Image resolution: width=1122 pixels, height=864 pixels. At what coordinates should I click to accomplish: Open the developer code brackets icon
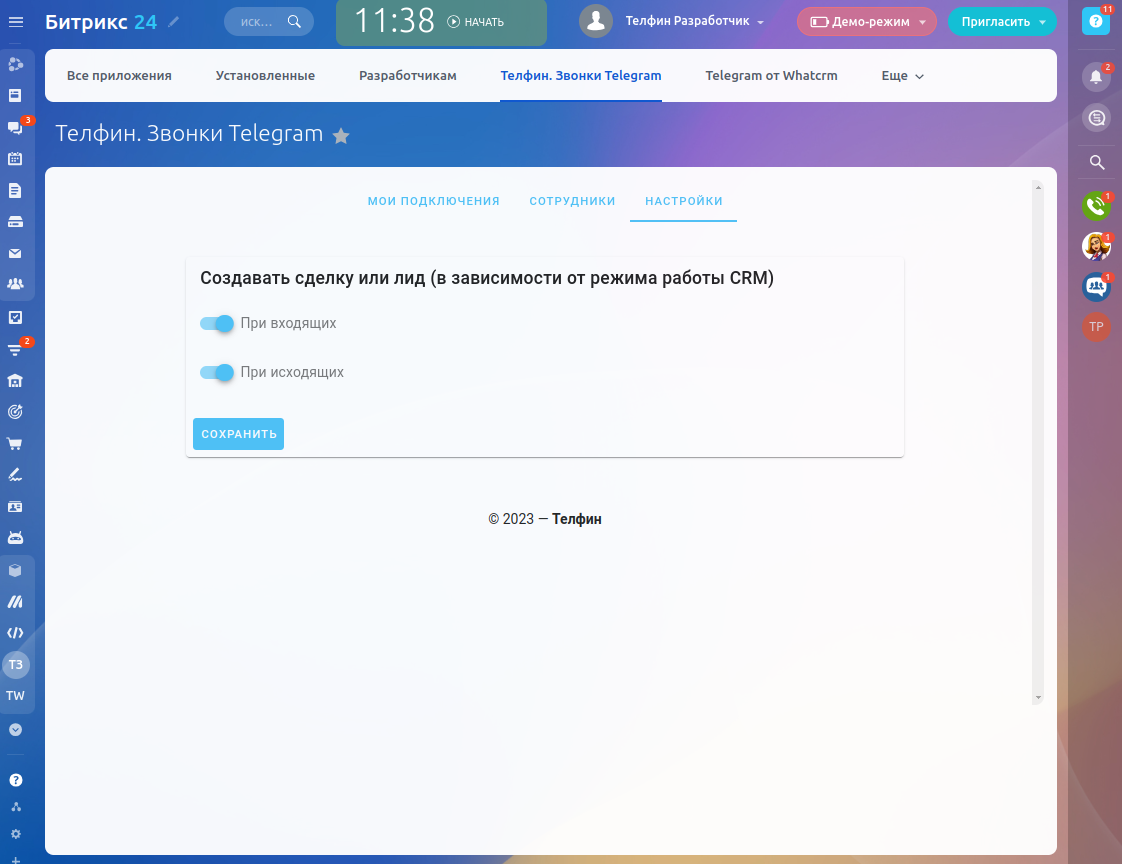coord(15,633)
